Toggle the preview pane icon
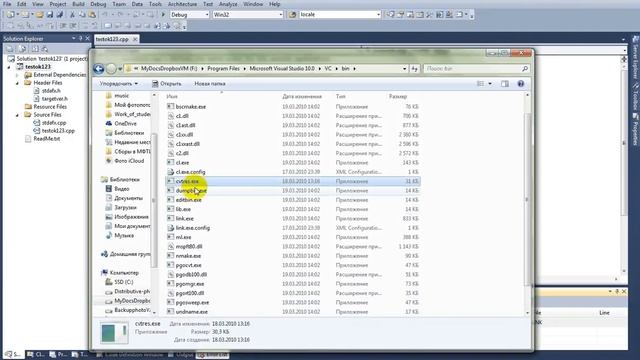The image size is (640, 360). (x=505, y=84)
